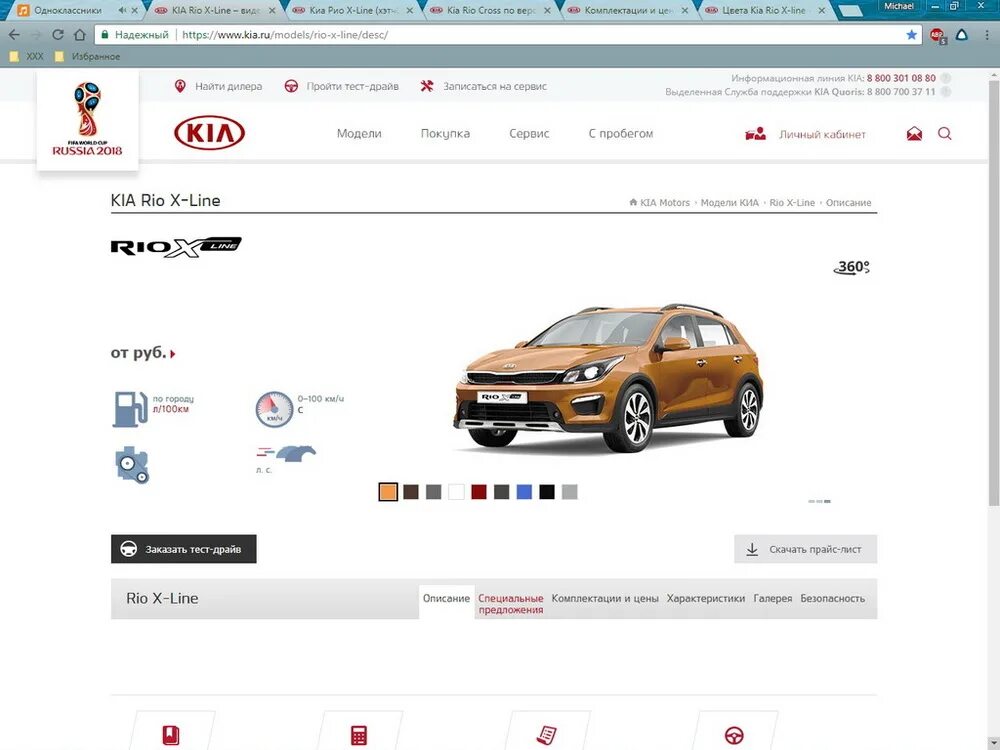Switch to the Цвета Kia Rio X-line browser tab
The width and height of the screenshot is (1000, 750).
pos(762,10)
